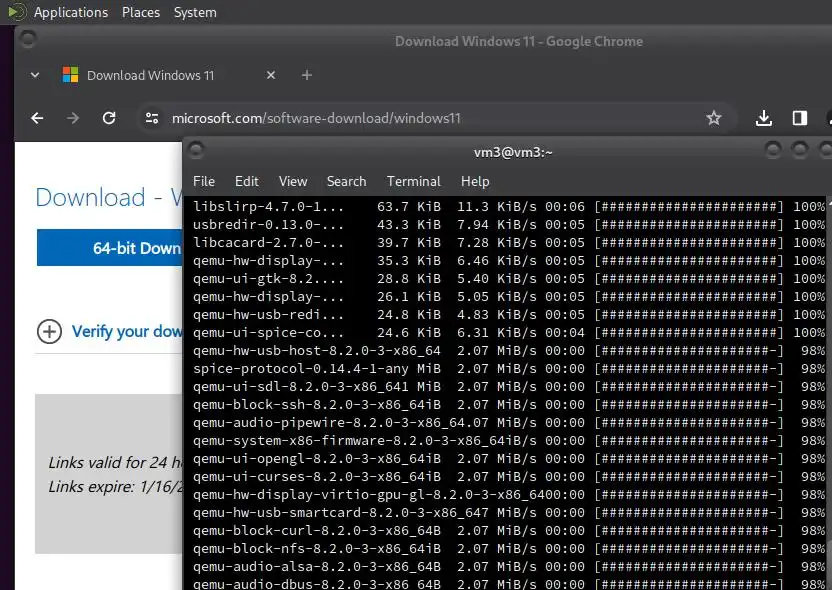Click the Links expire date text
The width and height of the screenshot is (832, 590).
(x=115, y=487)
